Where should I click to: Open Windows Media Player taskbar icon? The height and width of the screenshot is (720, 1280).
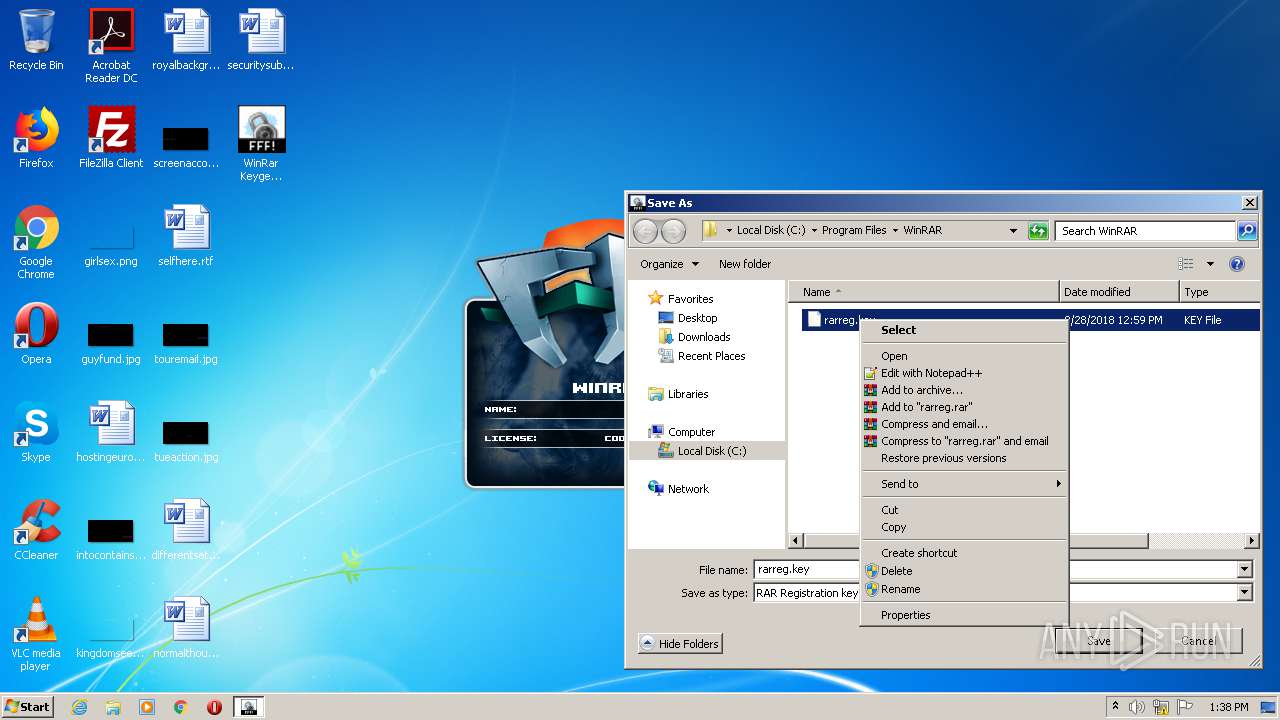coord(147,707)
